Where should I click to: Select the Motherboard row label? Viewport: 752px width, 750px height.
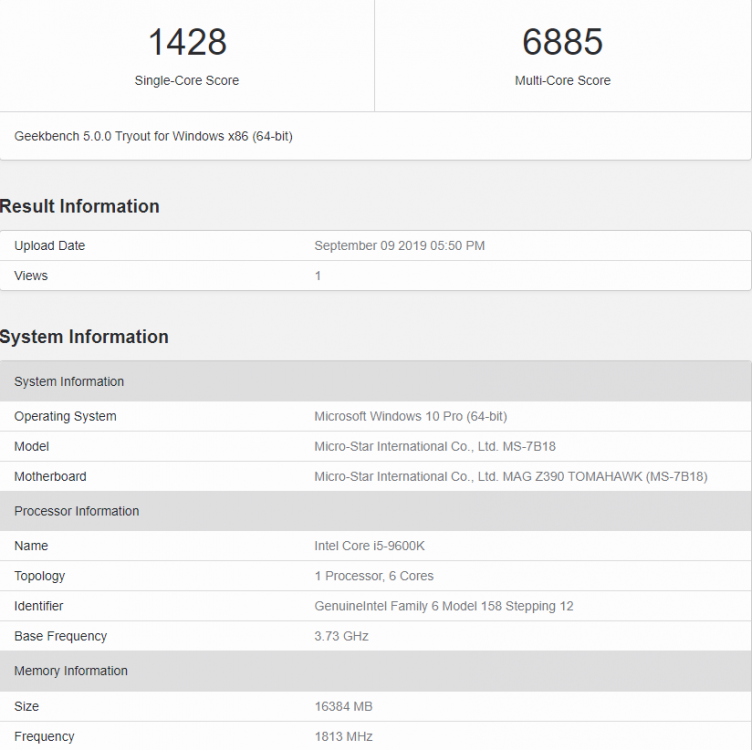coord(50,477)
